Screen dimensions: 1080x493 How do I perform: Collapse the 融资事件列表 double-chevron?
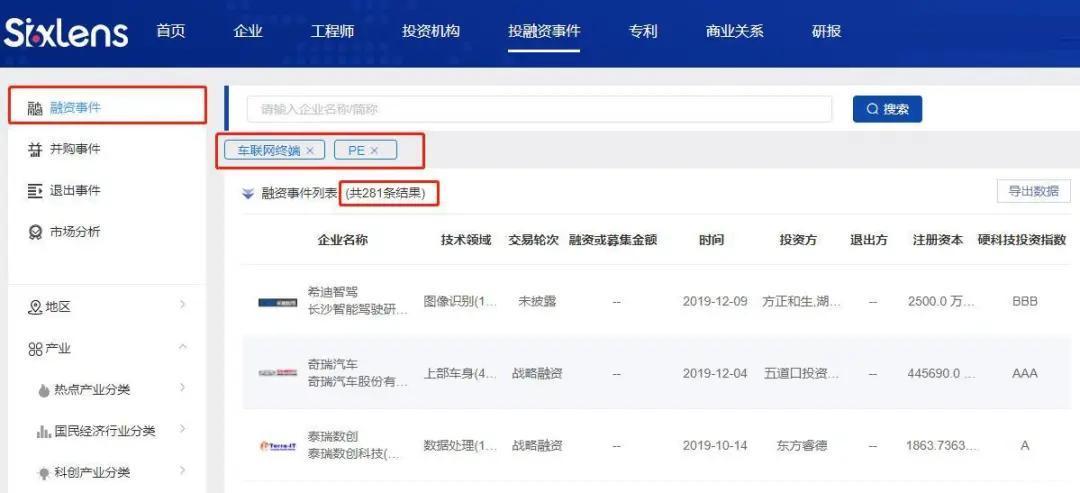tap(248, 194)
